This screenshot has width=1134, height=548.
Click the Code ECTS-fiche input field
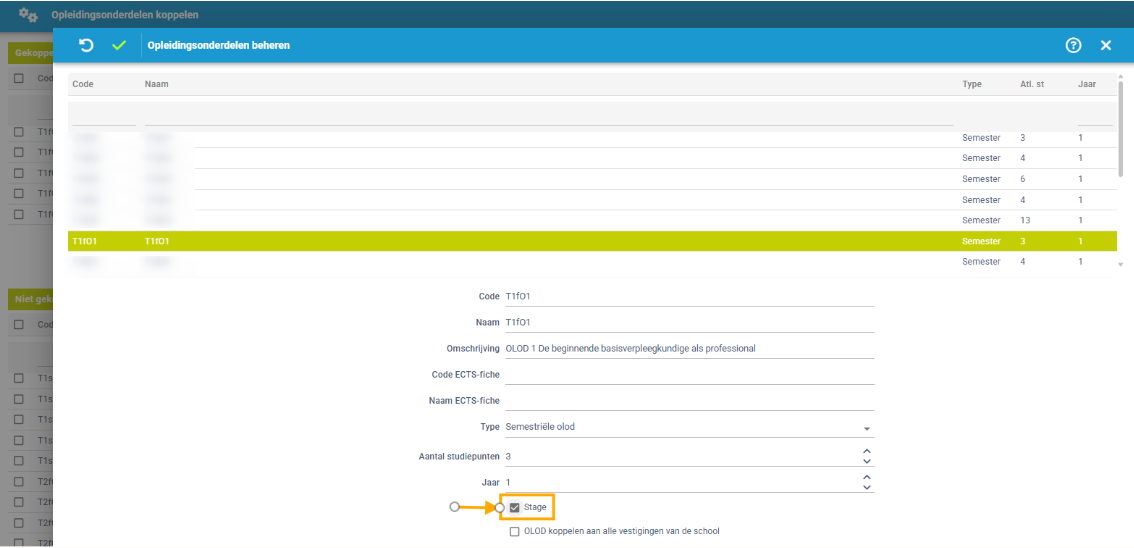coord(688,374)
